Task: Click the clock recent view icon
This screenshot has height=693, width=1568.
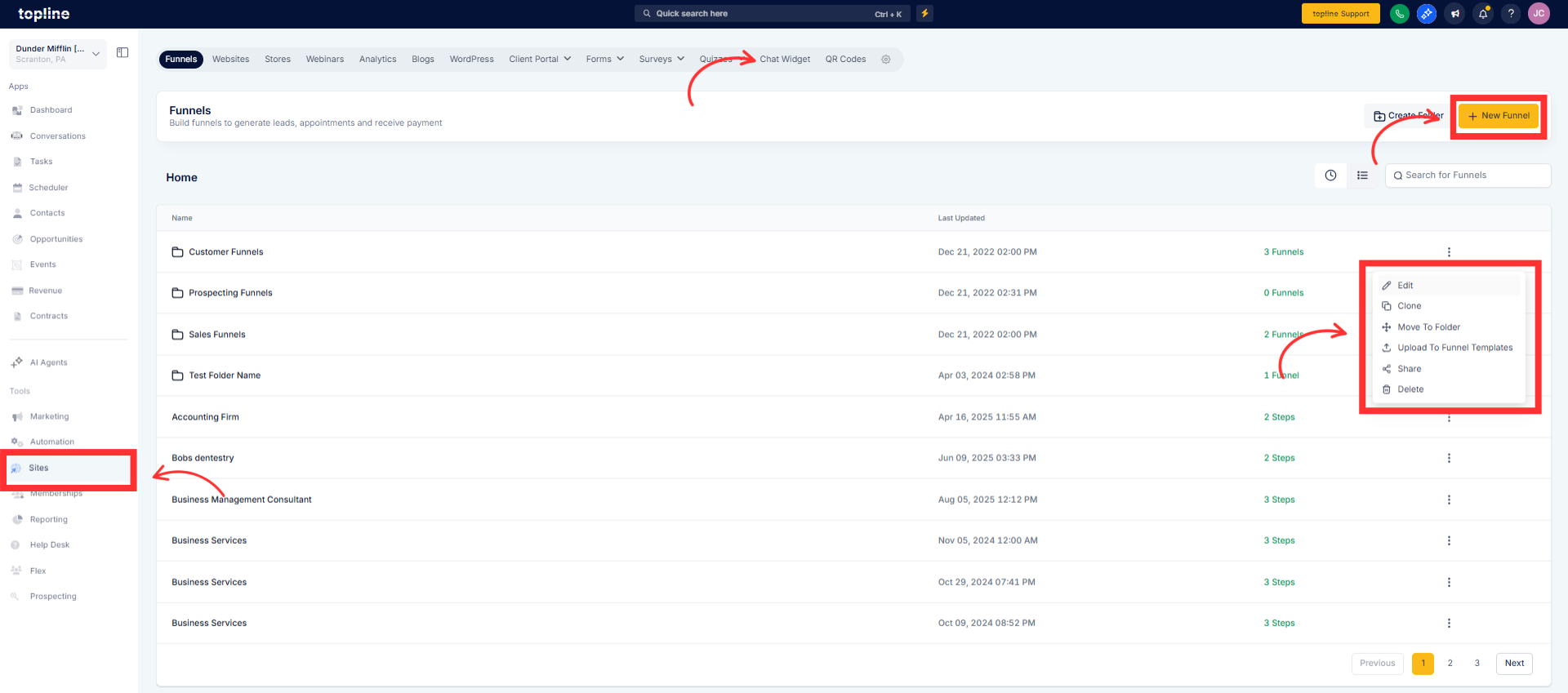Action: [1330, 175]
